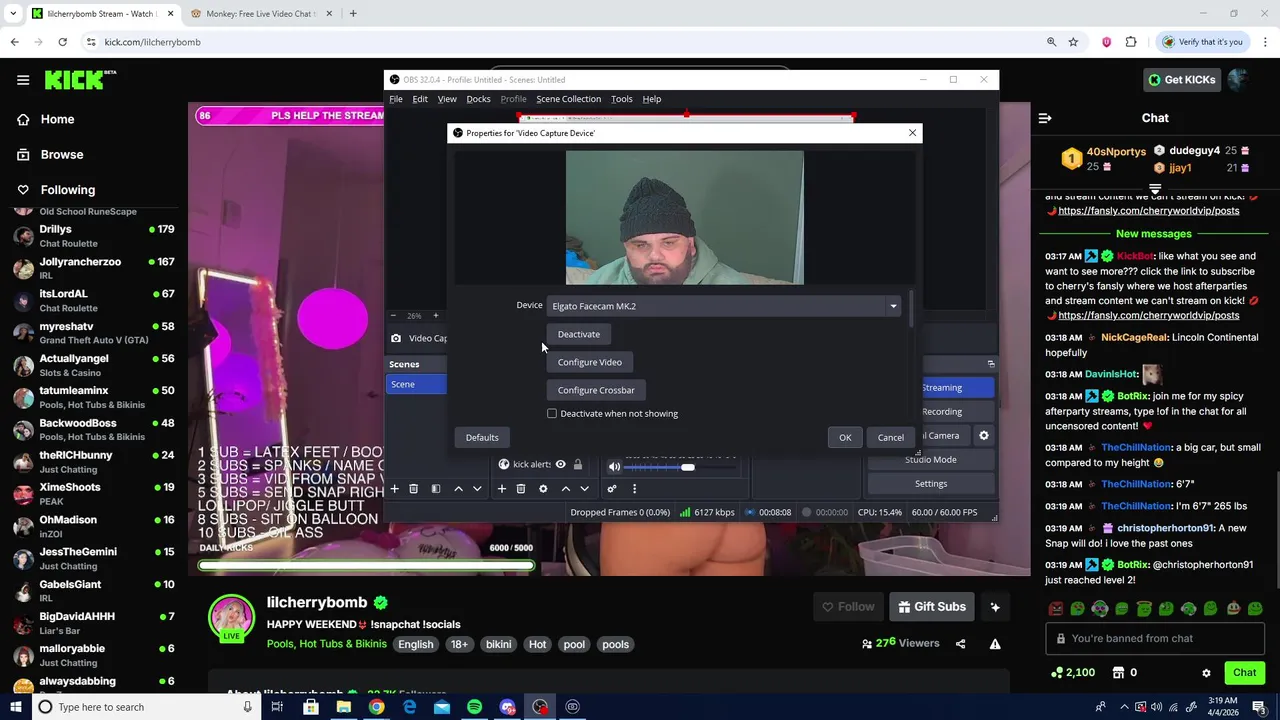The height and width of the screenshot is (720, 1280).
Task: Toggle visibility of the kick alerts source
Action: (560, 465)
